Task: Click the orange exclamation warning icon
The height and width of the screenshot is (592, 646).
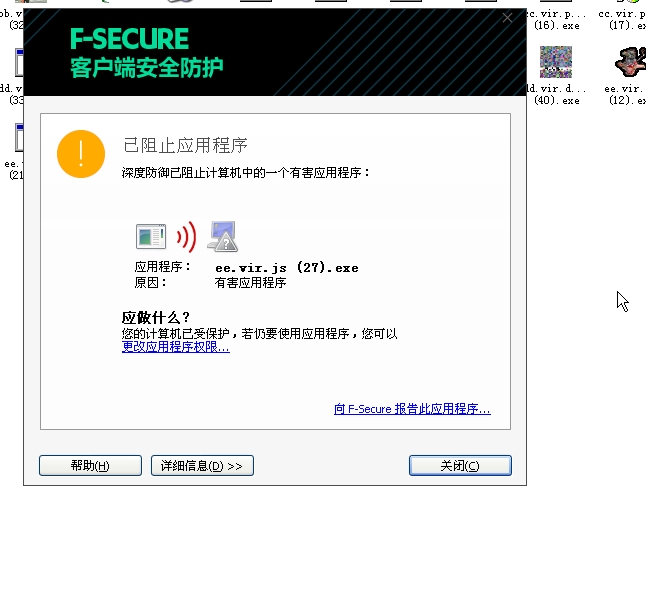Action: 81,154
